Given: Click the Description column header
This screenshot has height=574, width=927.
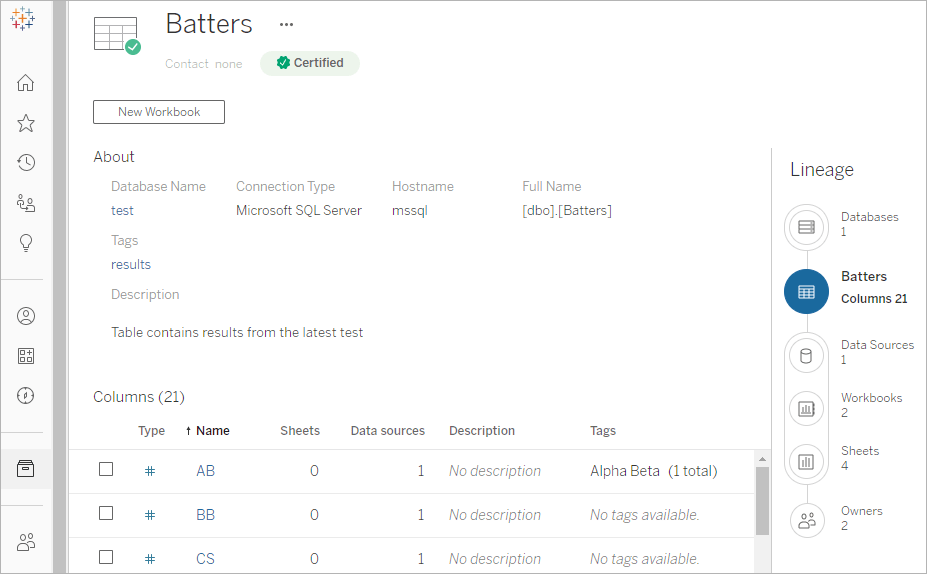Looking at the screenshot, I should point(482,431).
